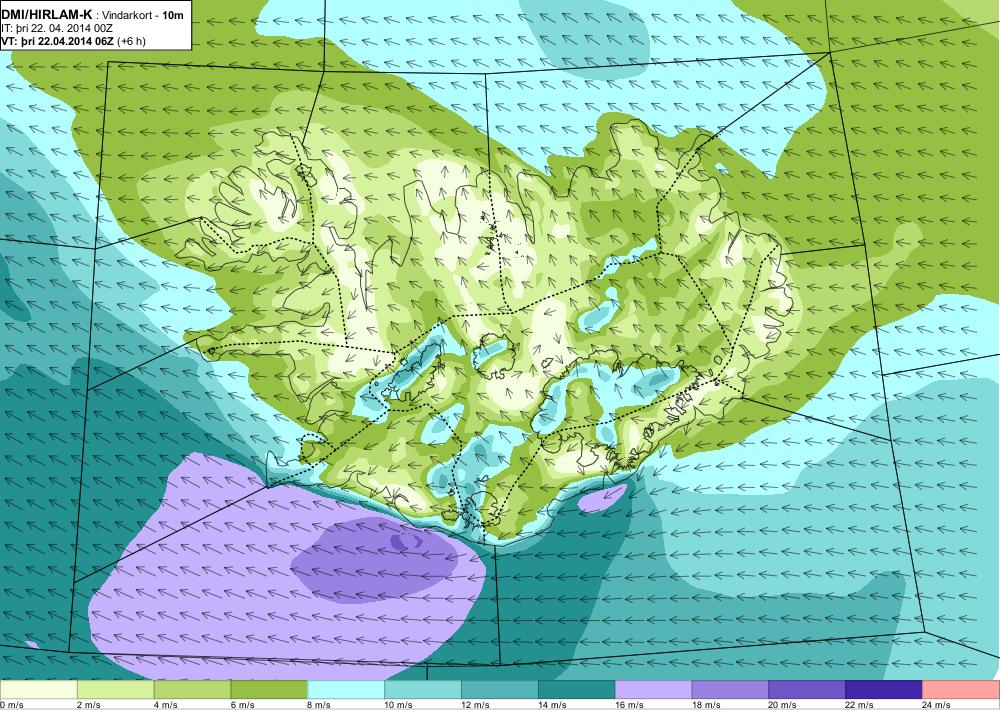This screenshot has height=710, width=1000.
Task: Choose the dark indigo 22–24 m/s legend swatch
Action: (x=884, y=690)
